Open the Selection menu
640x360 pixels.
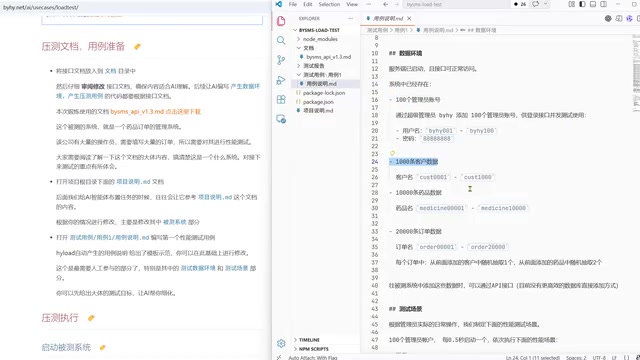[x=329, y=4]
